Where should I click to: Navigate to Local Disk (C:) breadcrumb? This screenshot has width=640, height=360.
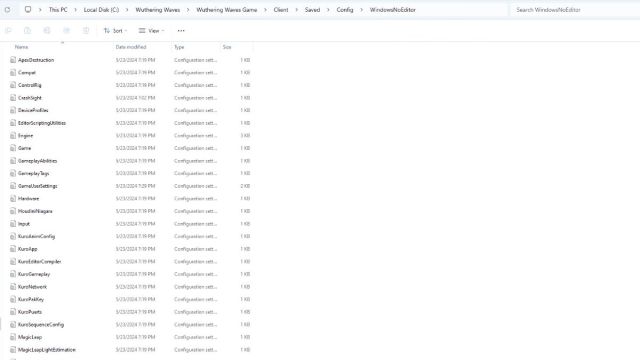[x=101, y=10]
